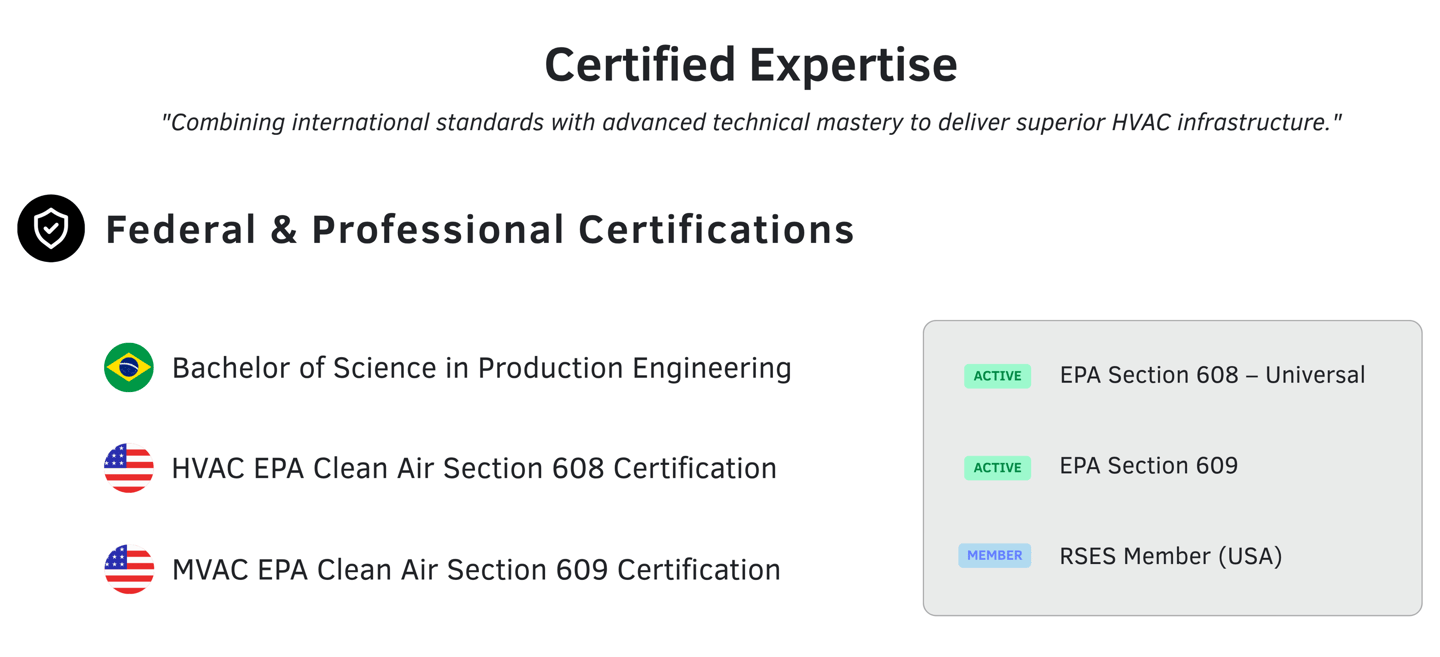Click the US flag beside HVAC EPA certification
Image resolution: width=1440 pixels, height=657 pixels.
129,468
